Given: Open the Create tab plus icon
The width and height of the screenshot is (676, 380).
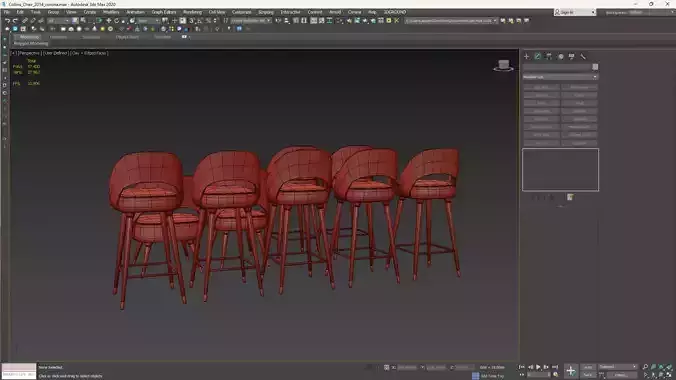Looking at the screenshot, I should click(526, 57).
